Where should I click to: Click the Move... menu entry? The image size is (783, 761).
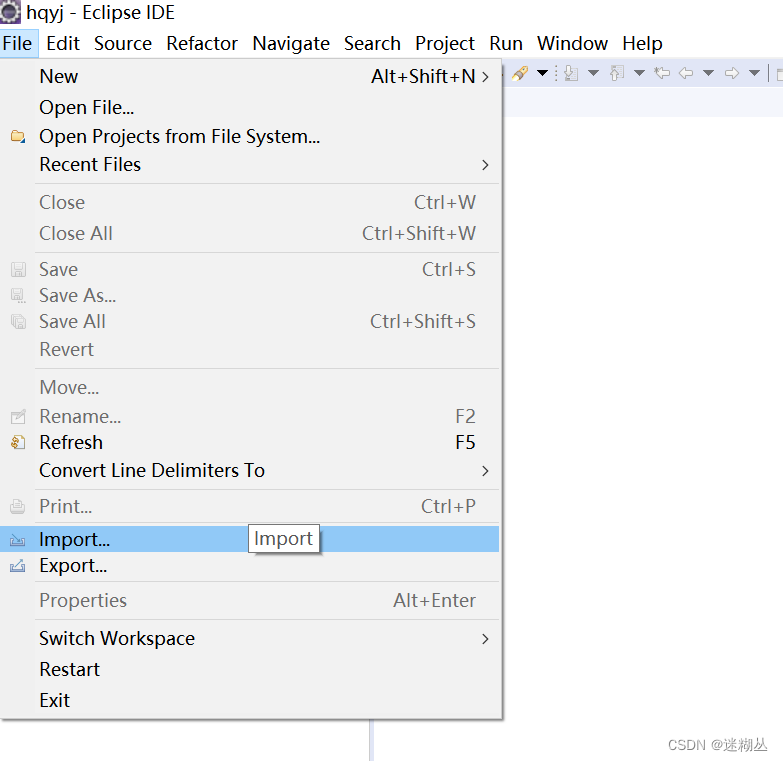pyautogui.click(x=250, y=387)
